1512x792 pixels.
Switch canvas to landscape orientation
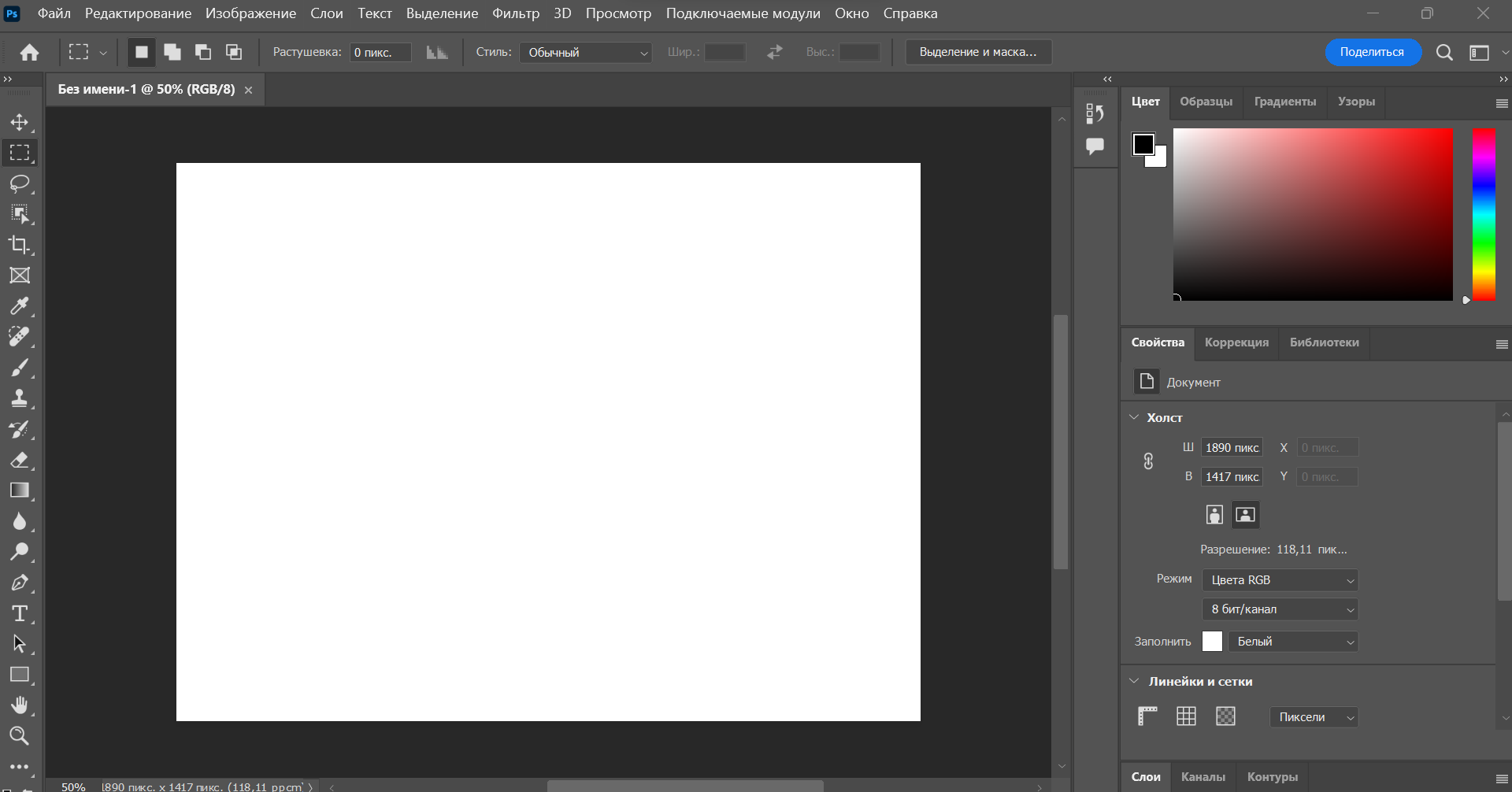[x=1245, y=514]
